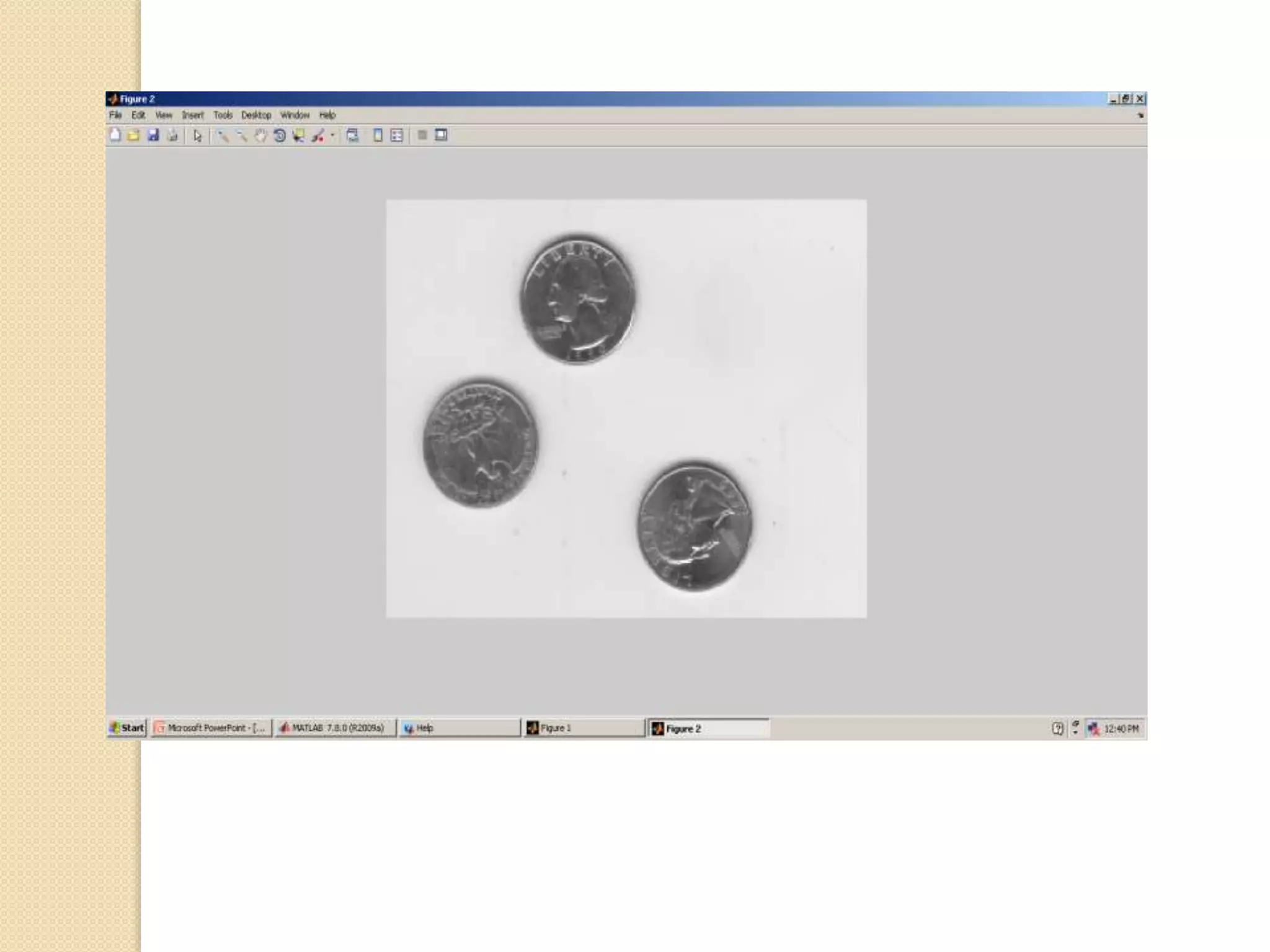The image size is (1270, 952).
Task: Select the Zoom Out magnifier tool
Action: click(242, 136)
